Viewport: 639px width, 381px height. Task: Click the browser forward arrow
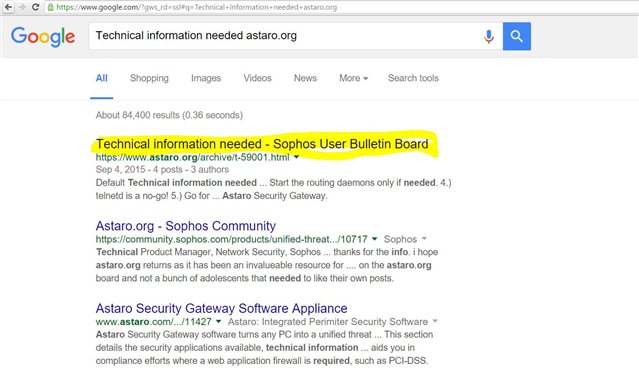click(x=22, y=7)
